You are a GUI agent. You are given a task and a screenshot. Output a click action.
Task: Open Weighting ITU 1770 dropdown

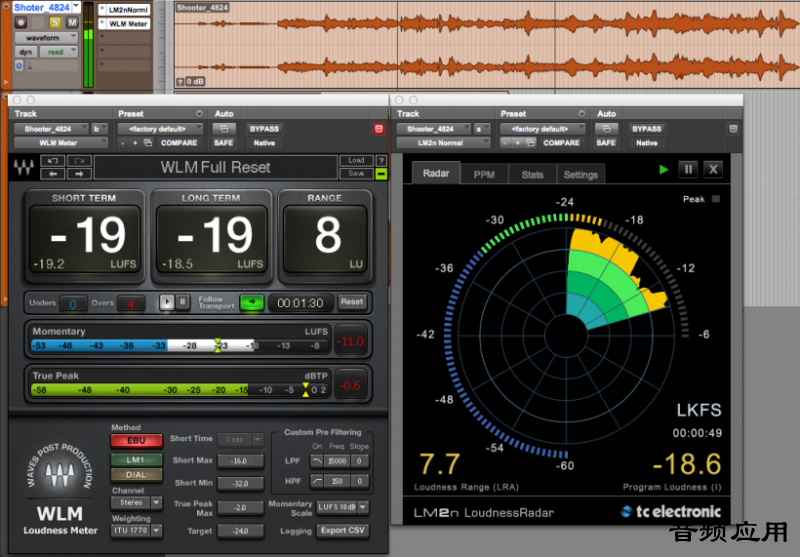(x=137, y=530)
